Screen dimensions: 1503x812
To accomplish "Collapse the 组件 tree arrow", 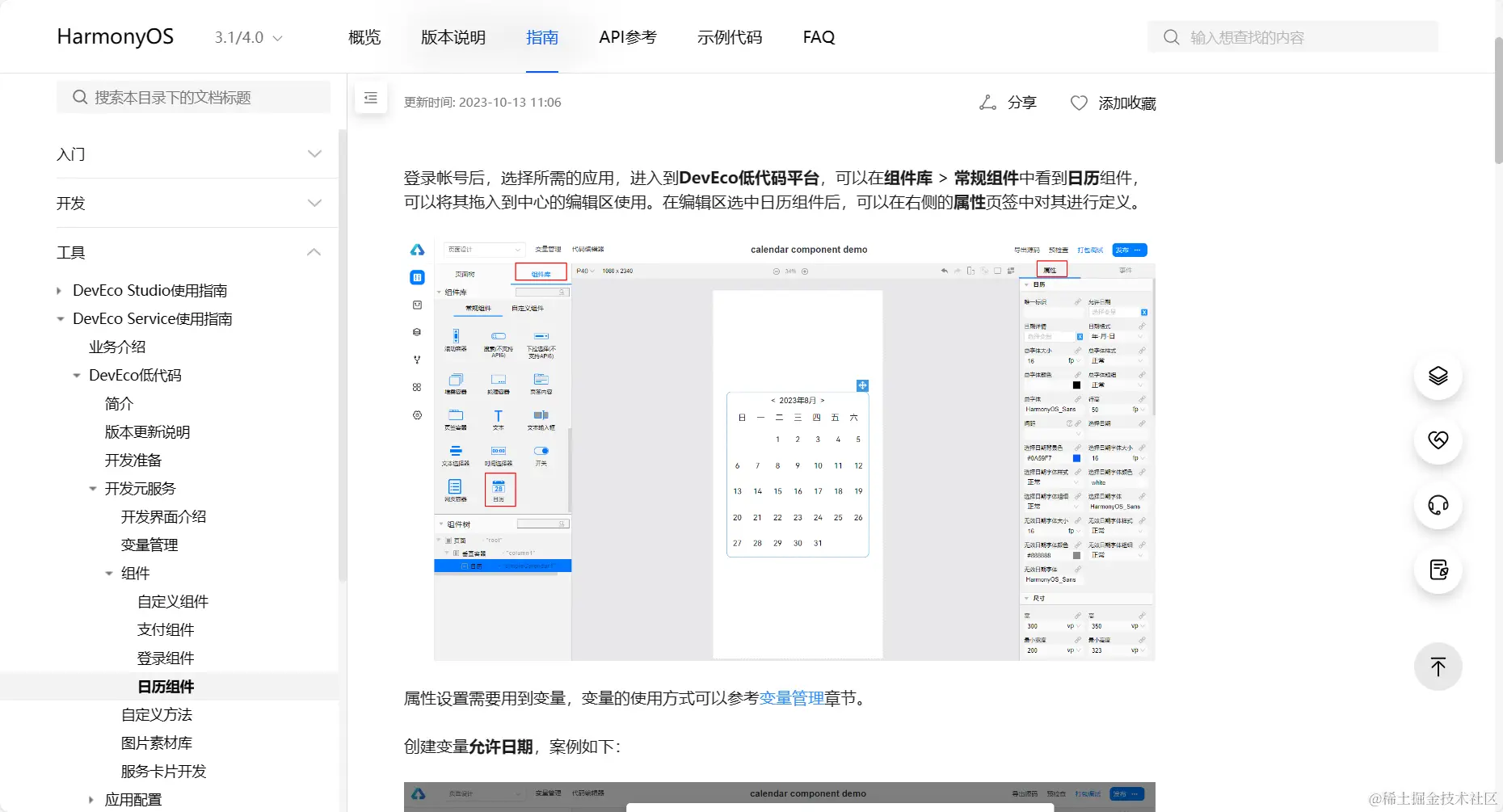I will (x=109, y=574).
